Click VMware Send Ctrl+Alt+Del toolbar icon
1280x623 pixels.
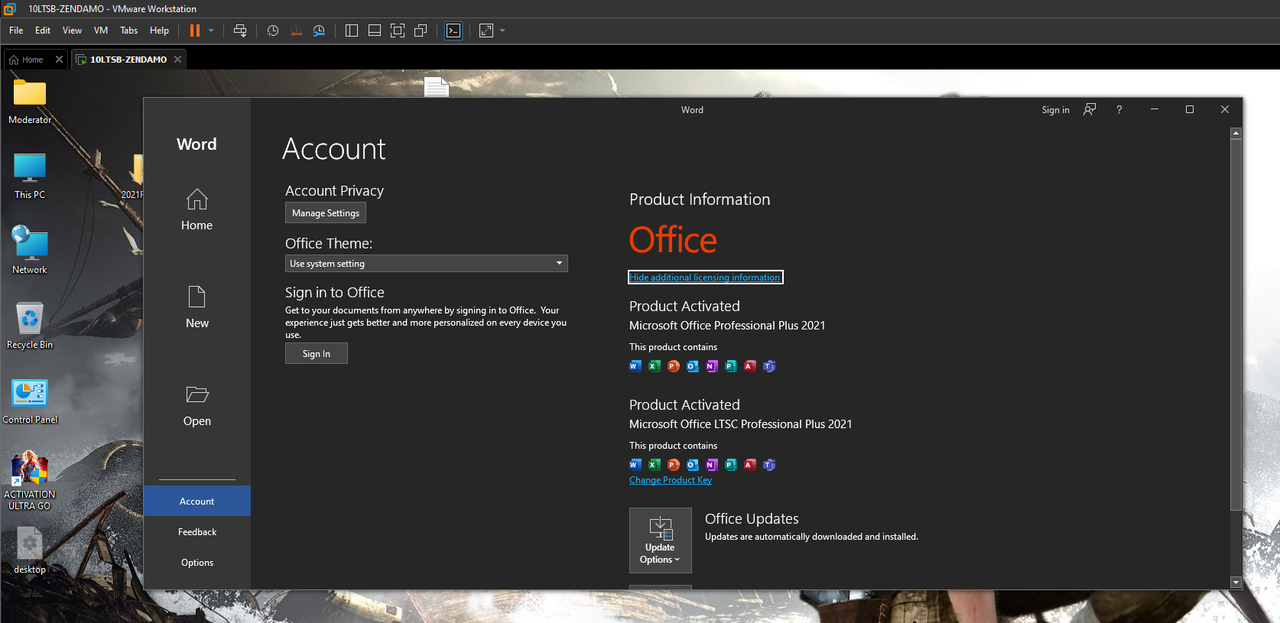pos(240,31)
